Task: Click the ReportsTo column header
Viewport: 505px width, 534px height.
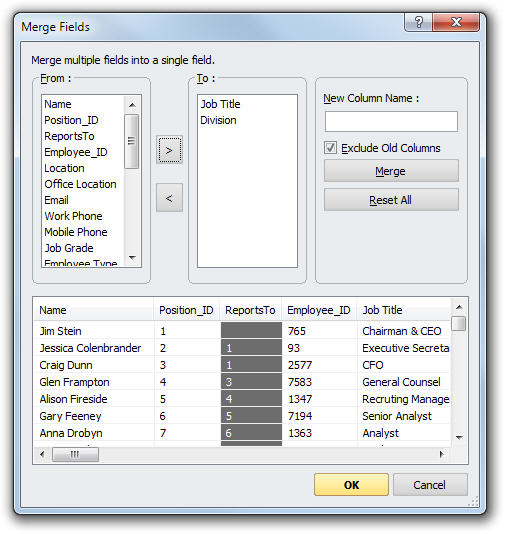Action: click(250, 310)
